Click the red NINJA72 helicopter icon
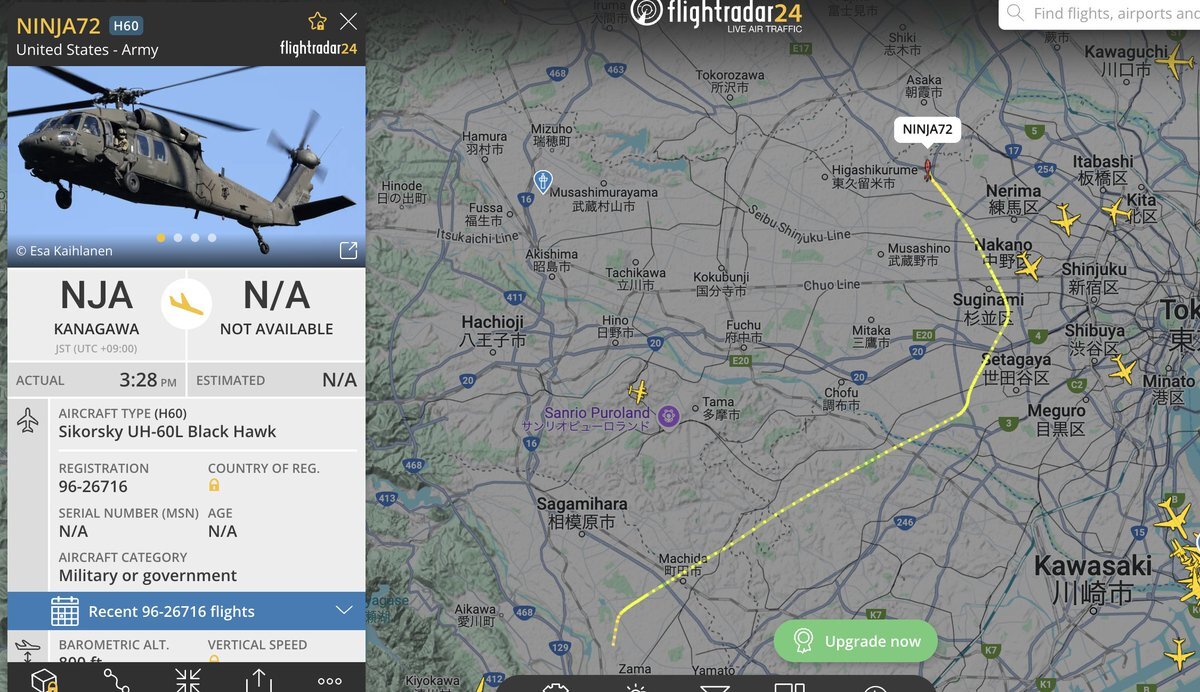 coord(928,168)
